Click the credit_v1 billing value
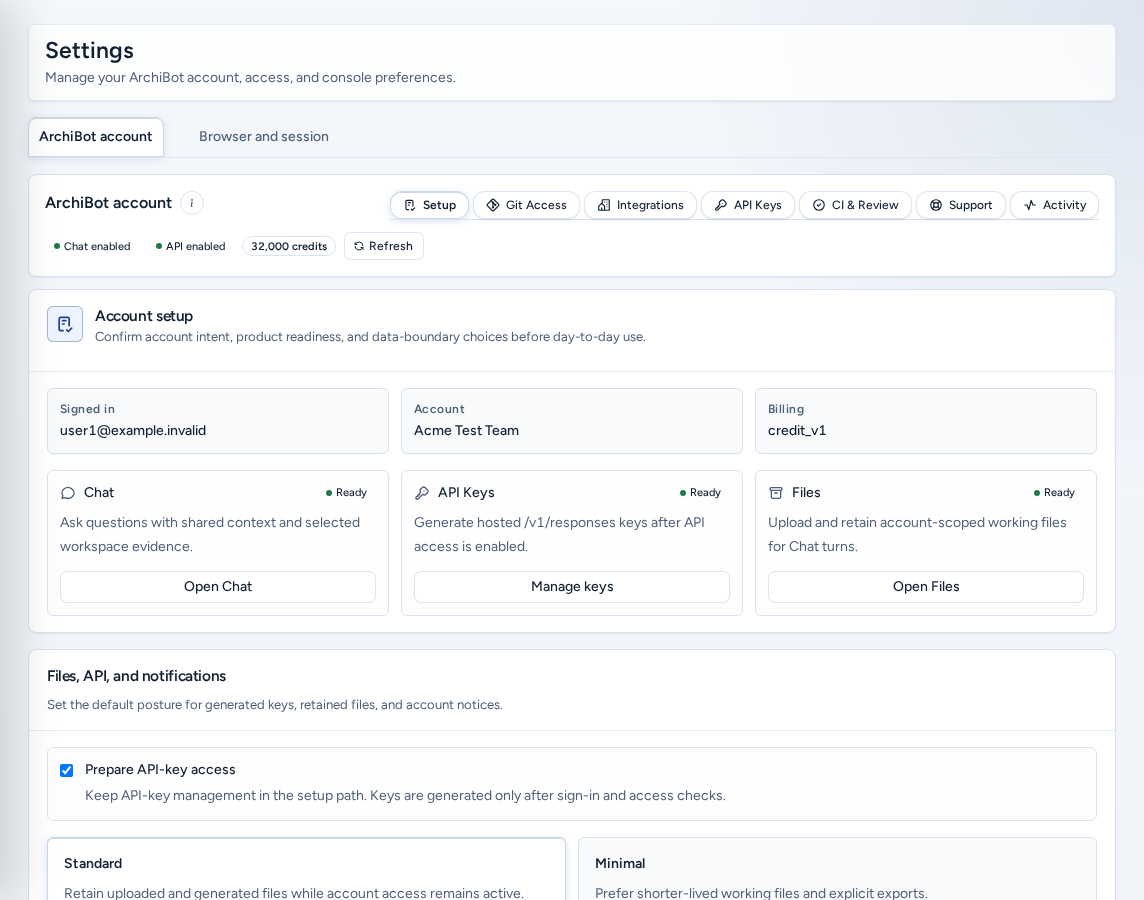The image size is (1144, 900). [797, 431]
